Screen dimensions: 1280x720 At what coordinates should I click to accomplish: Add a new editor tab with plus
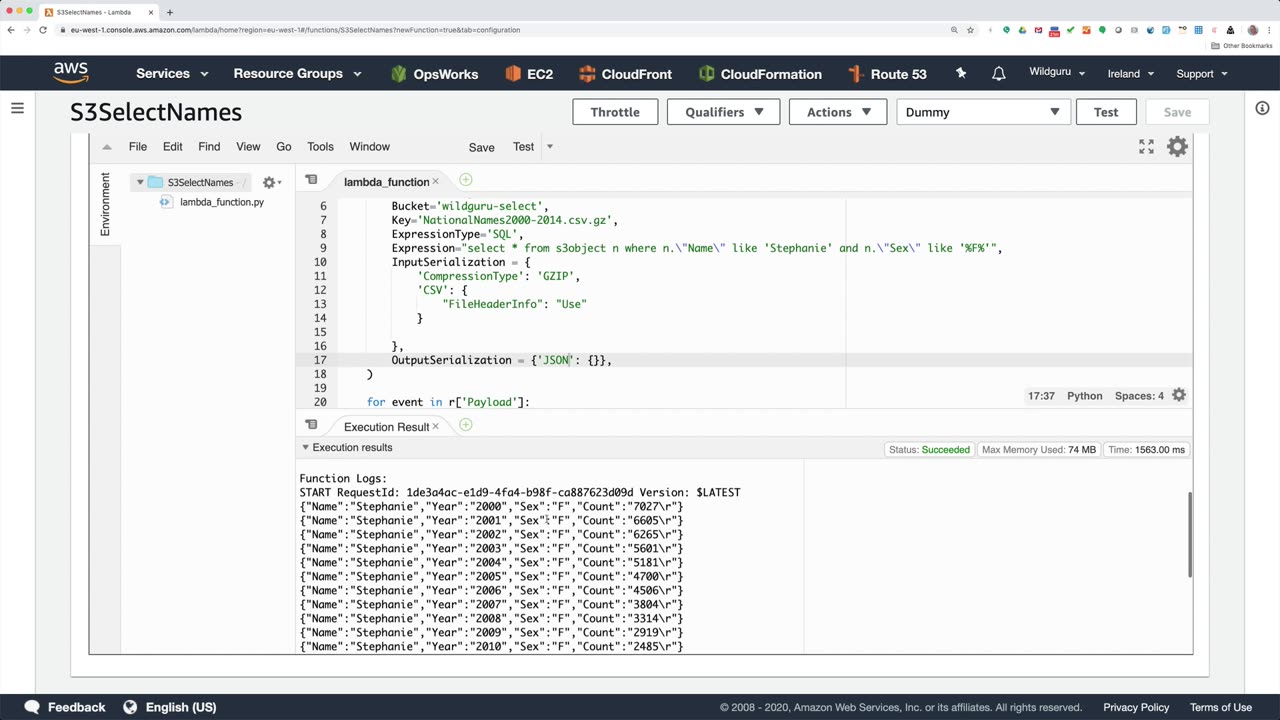point(465,180)
